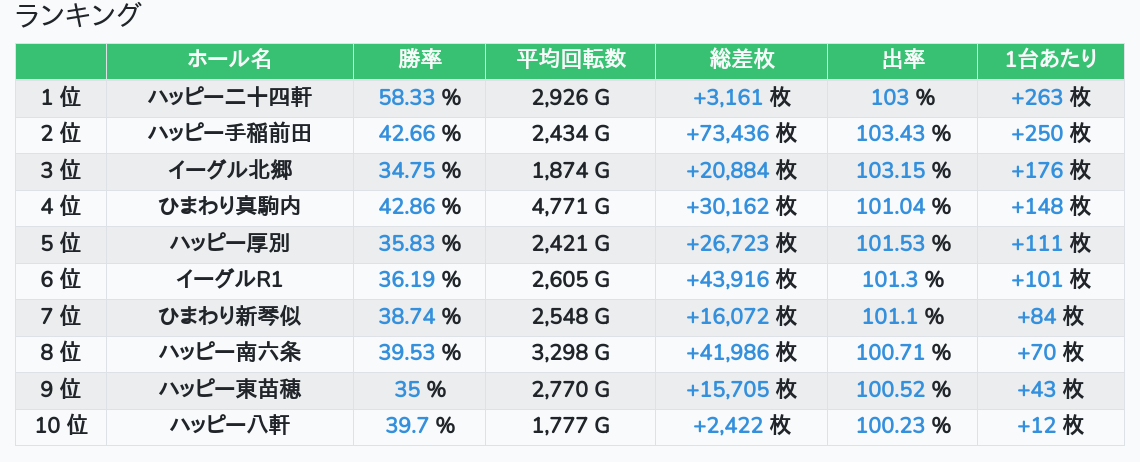Viewport: 1140px width, 462px height.
Task: Click the 平均回転数 column header
Action: (570, 60)
